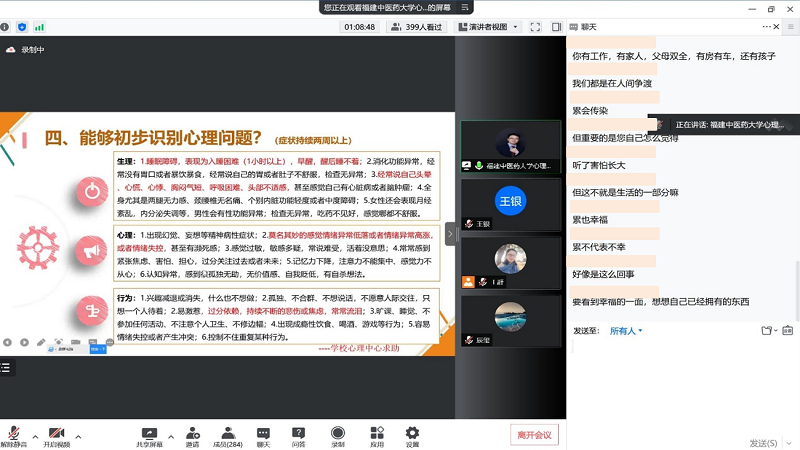Open send options arrow beside 发送(S)

(789, 443)
